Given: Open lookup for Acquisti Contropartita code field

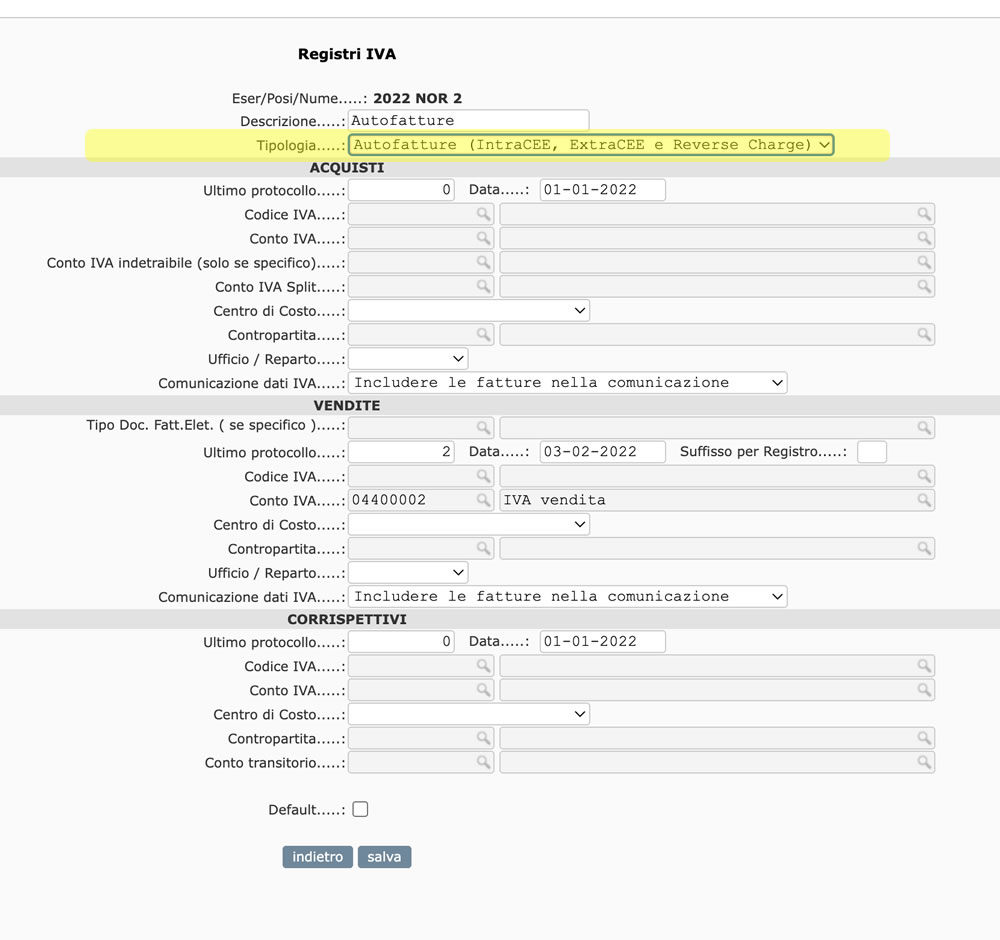Looking at the screenshot, I should [x=483, y=335].
